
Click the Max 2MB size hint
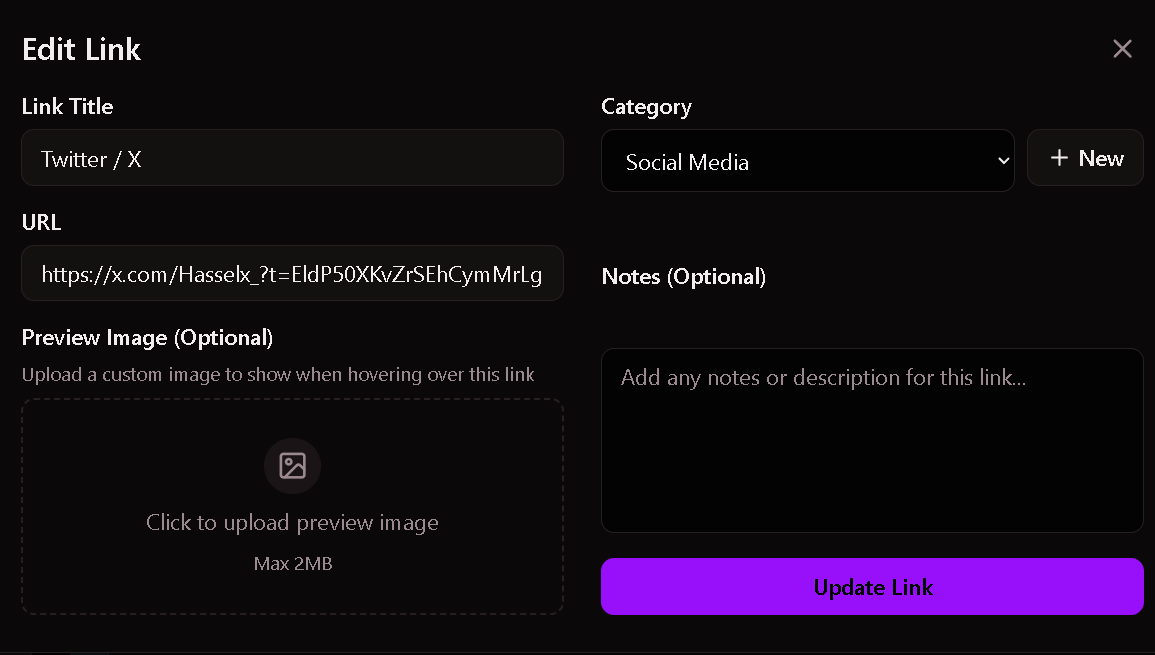tap(293, 564)
